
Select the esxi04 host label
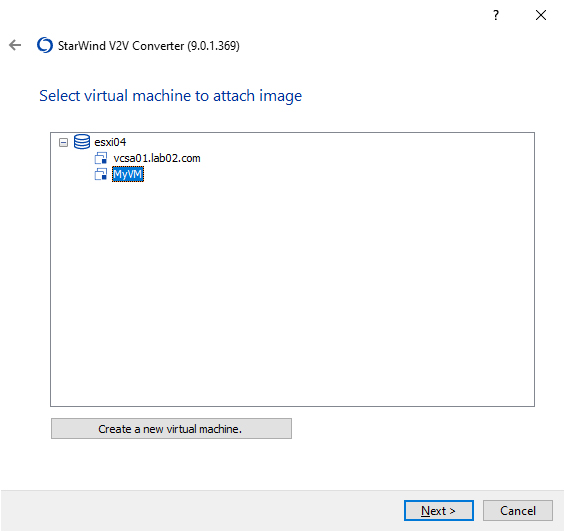tap(110, 142)
